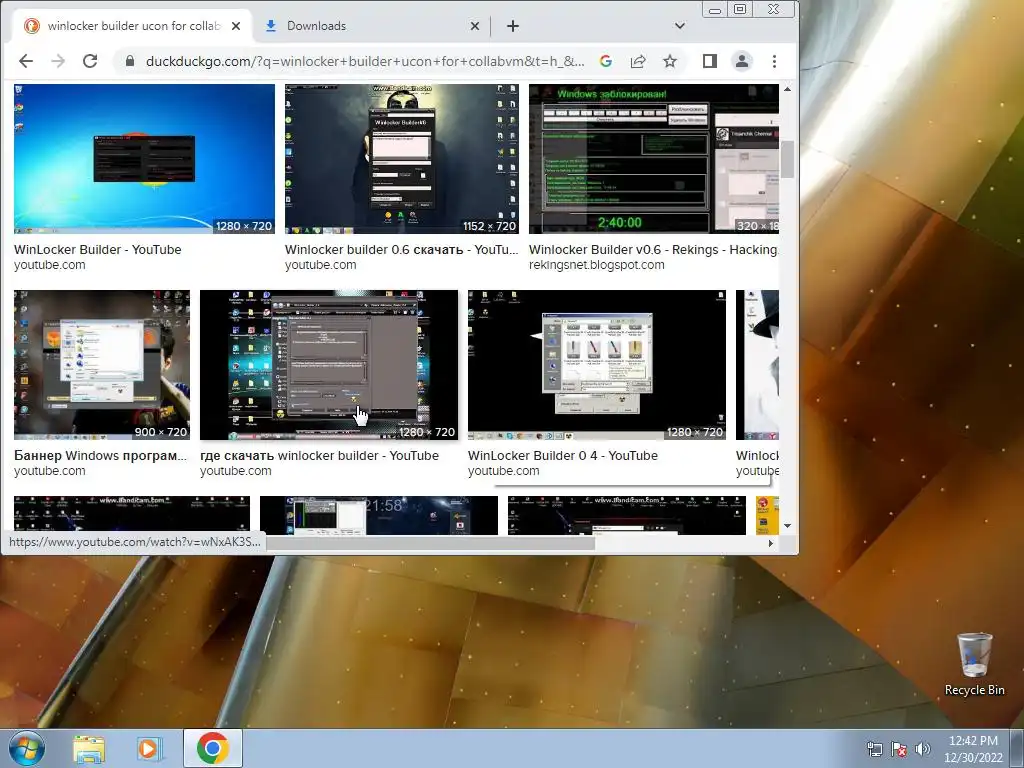The height and width of the screenshot is (768, 1024).
Task: Click Chrome icon in taskbar
Action: (x=212, y=748)
